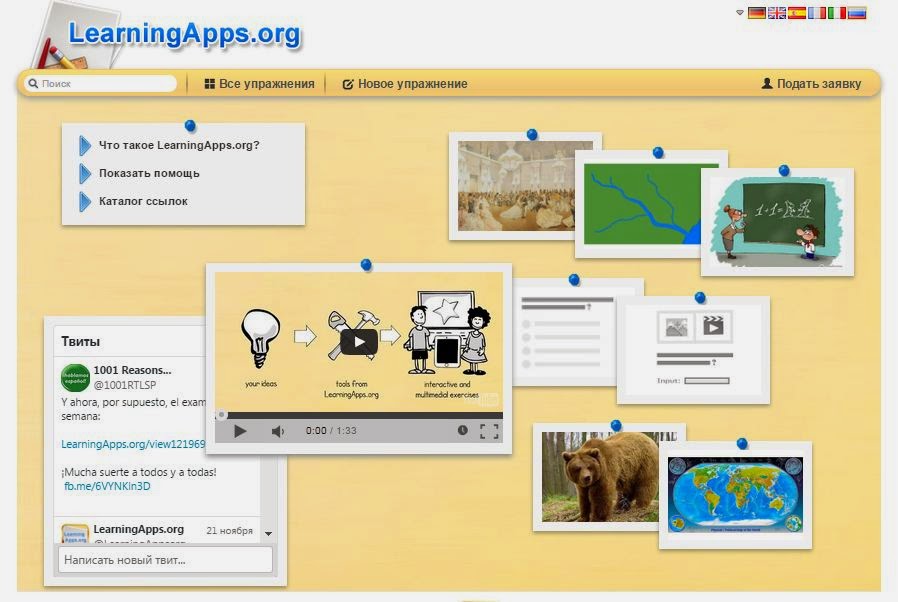
Task: Open the @1001RTLSP handle link
Action: [125, 385]
